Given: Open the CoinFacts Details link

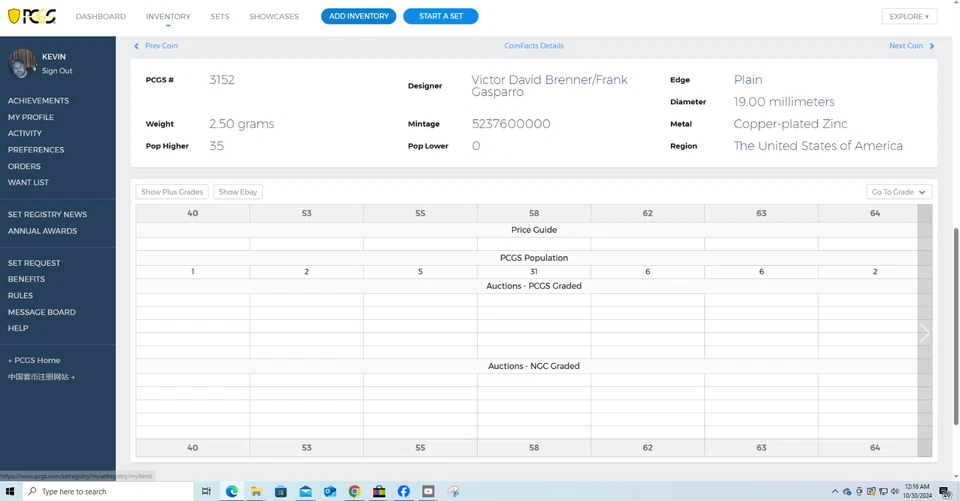Looking at the screenshot, I should pyautogui.click(x=534, y=46).
